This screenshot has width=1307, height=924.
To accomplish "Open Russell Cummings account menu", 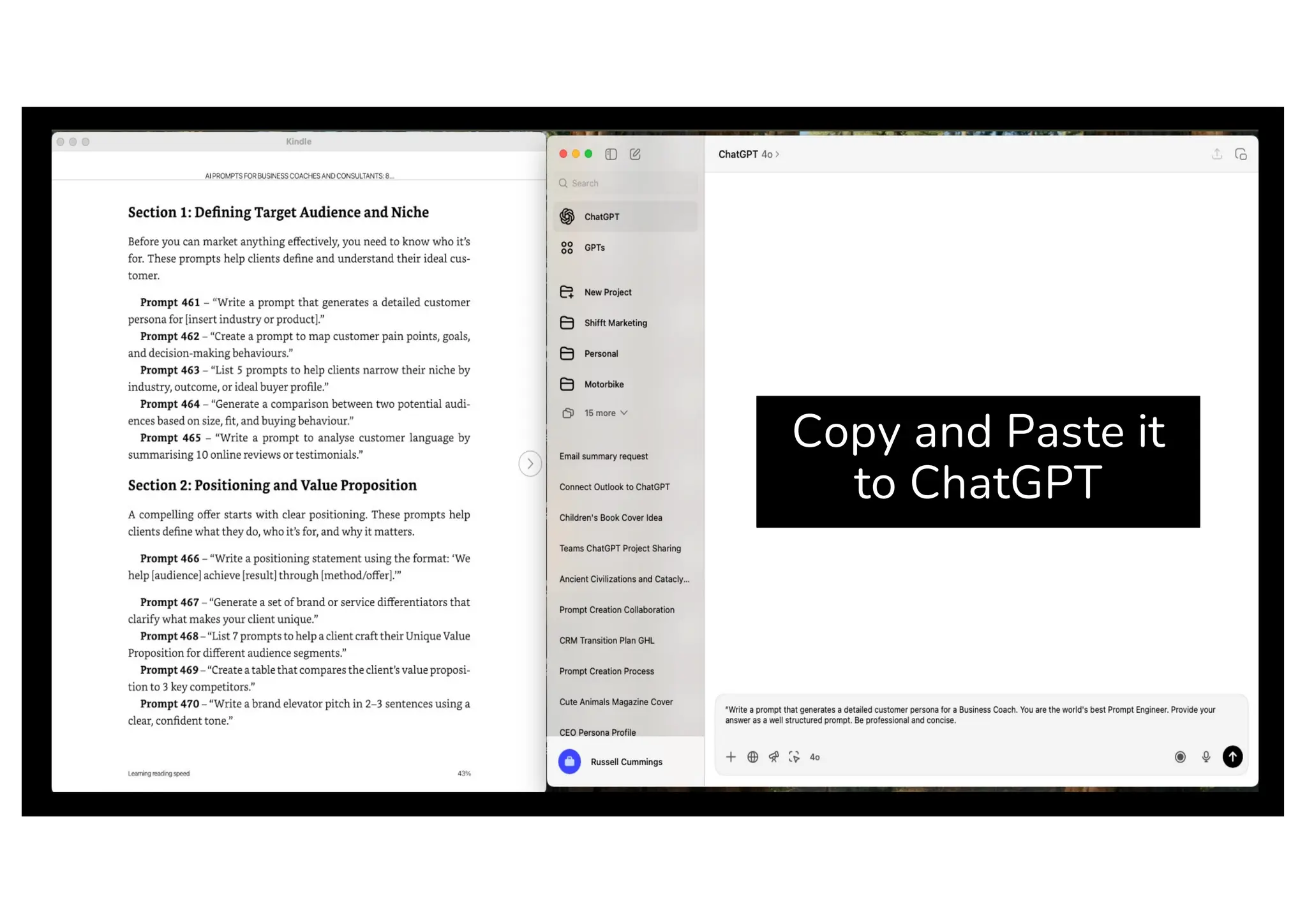I will tap(625, 761).
